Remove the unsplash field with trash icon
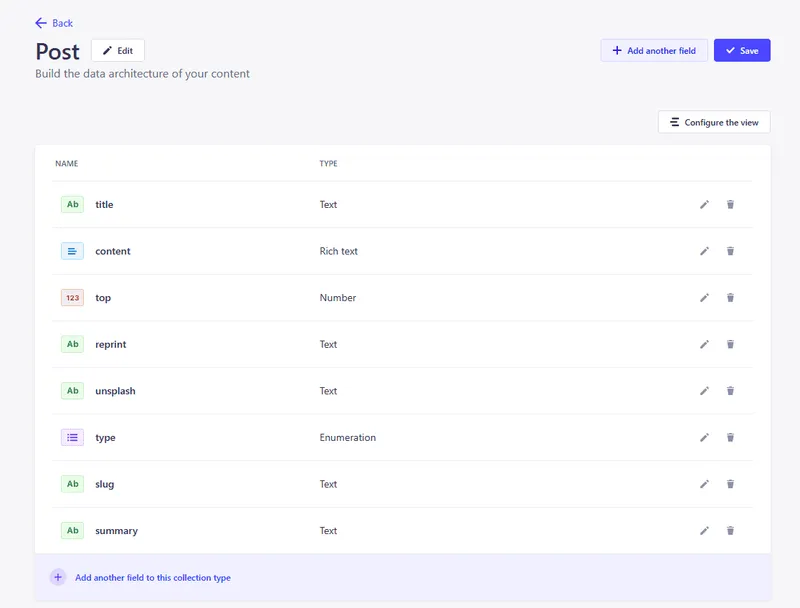 click(x=730, y=391)
